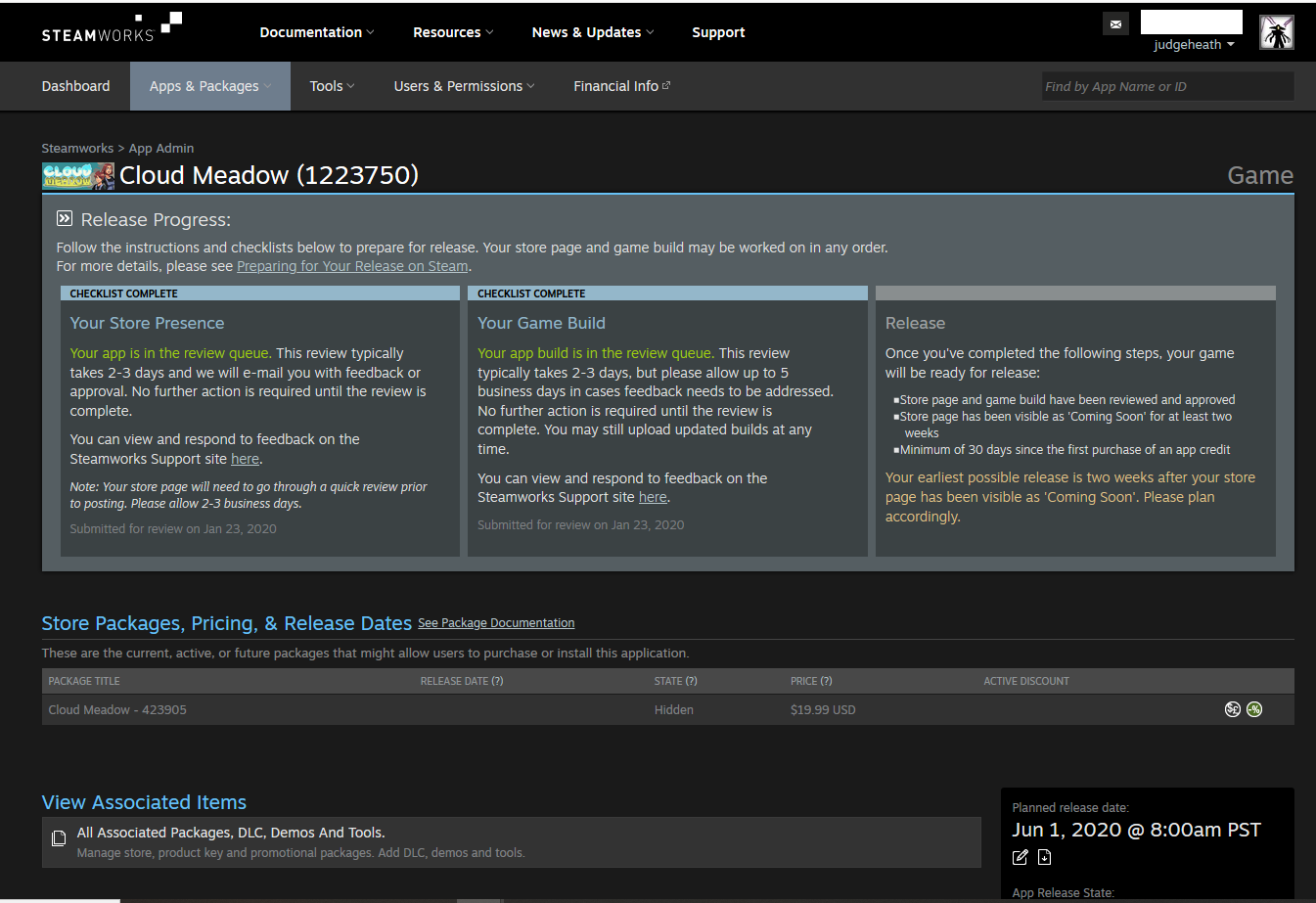1316x903 pixels.
Task: Click the $19.99 USD price cell
Action: click(x=823, y=710)
